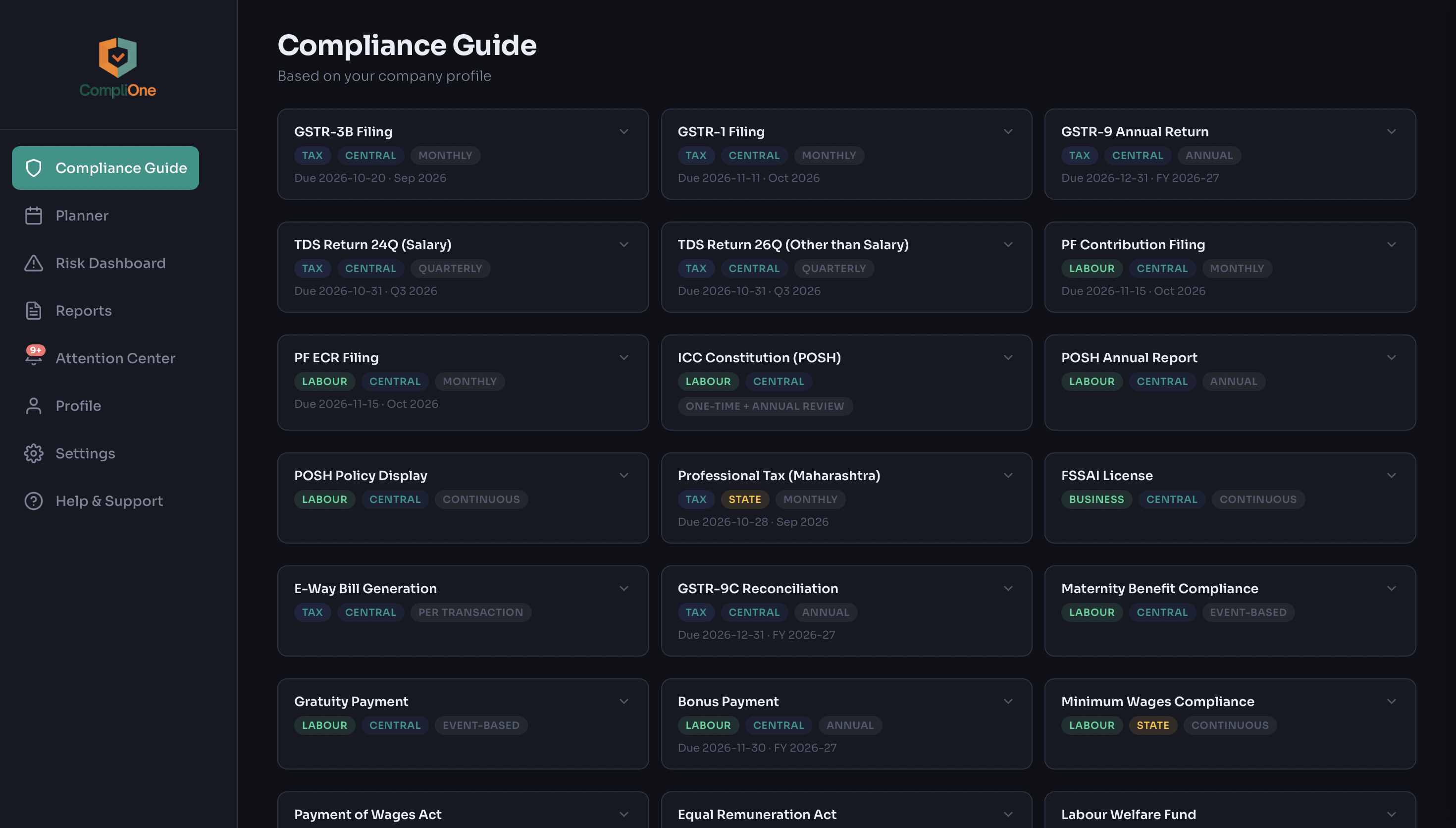The width and height of the screenshot is (1456, 828).
Task: Expand the Bonus Payment chevron
Action: pyautogui.click(x=1008, y=701)
